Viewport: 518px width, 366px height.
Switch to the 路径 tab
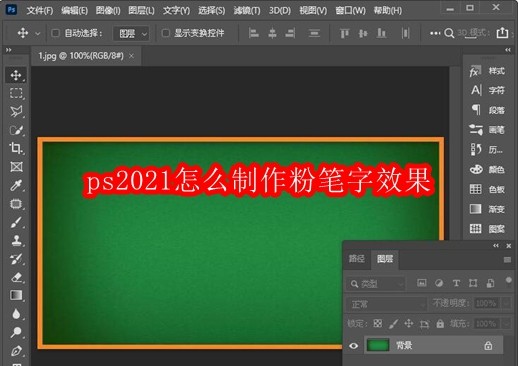(357, 259)
